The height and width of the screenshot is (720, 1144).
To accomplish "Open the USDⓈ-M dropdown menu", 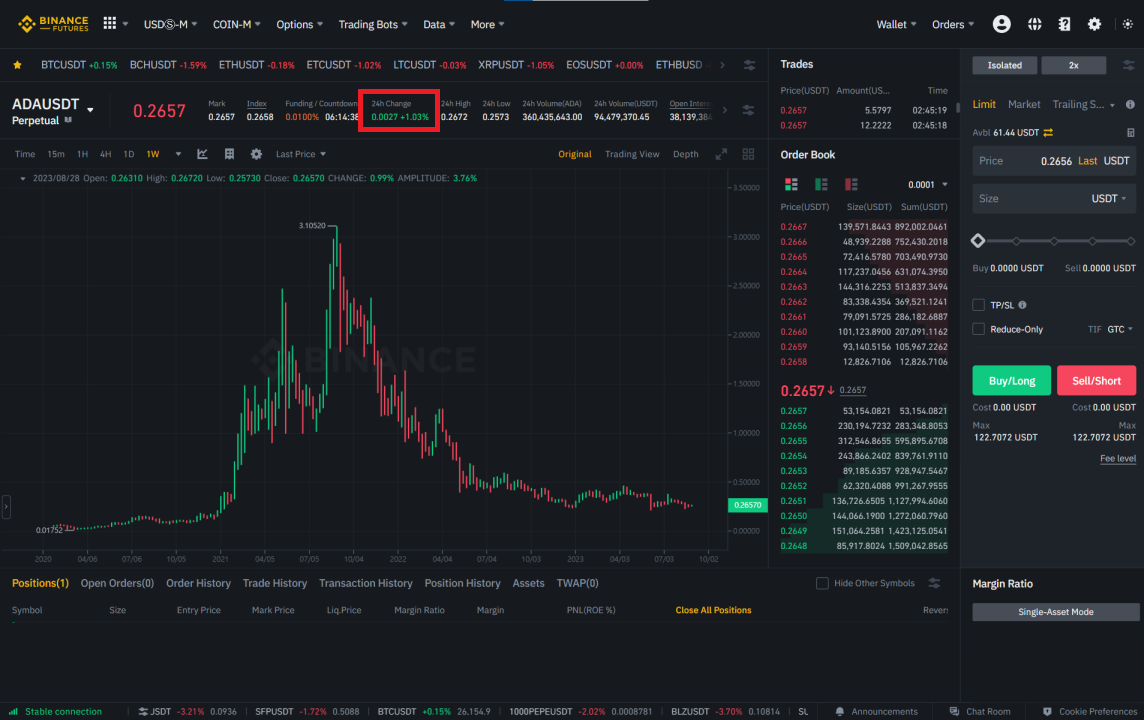I will [x=171, y=24].
